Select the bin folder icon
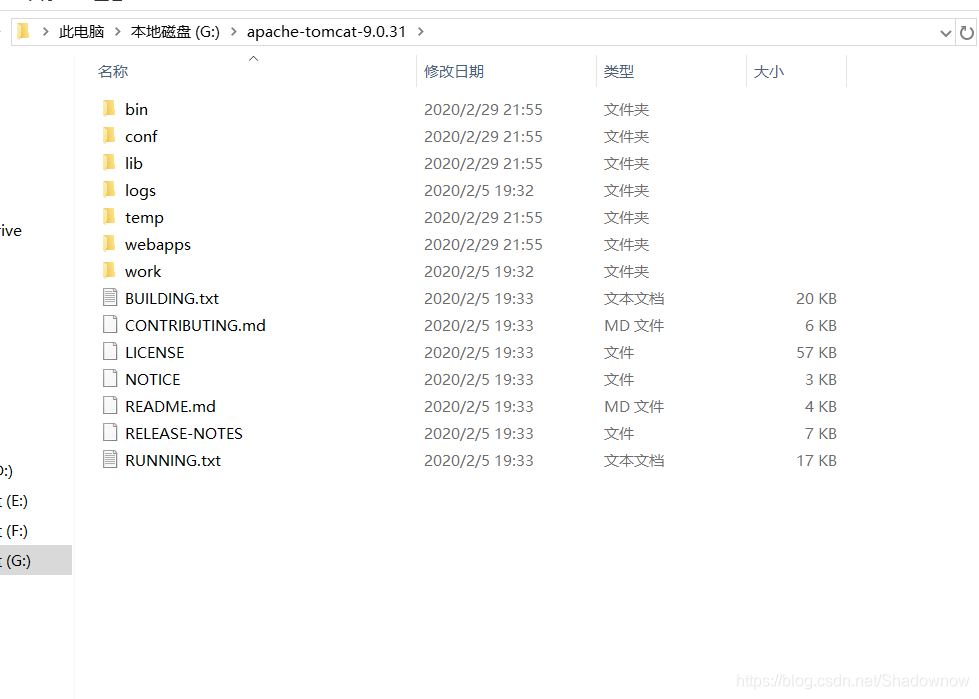The width and height of the screenshot is (979, 699). [x=109, y=109]
